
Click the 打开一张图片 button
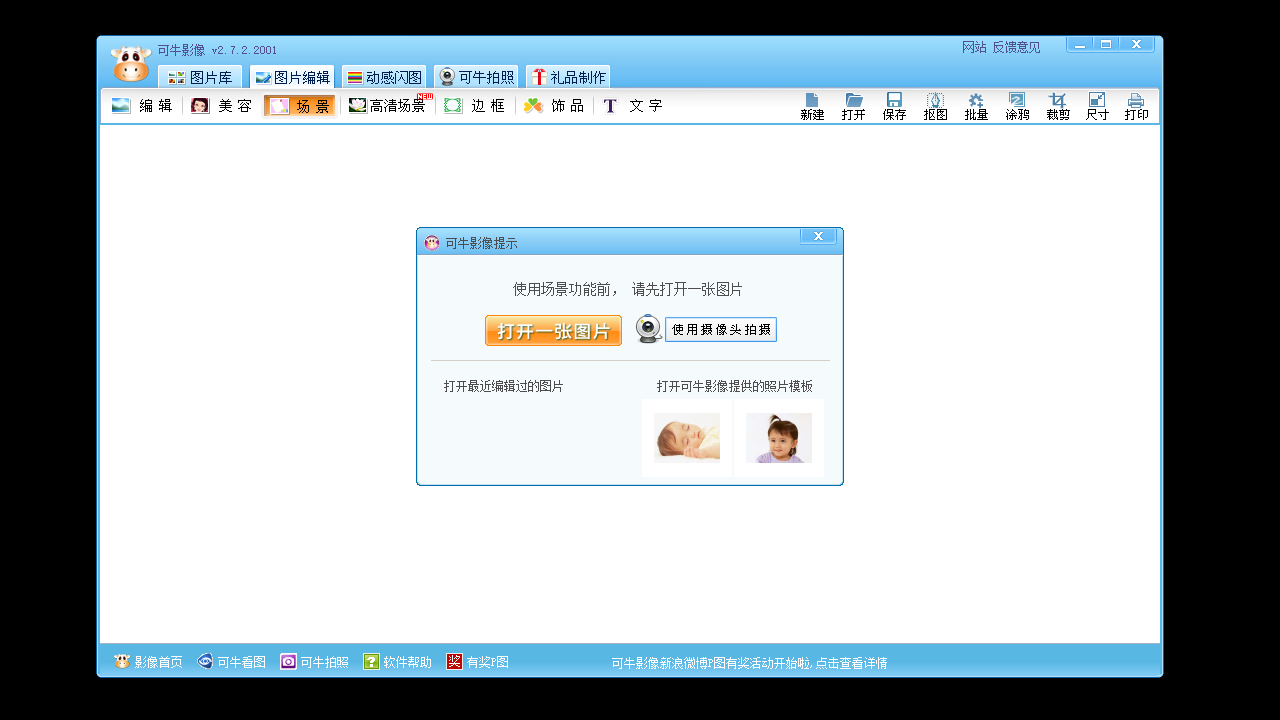(553, 330)
